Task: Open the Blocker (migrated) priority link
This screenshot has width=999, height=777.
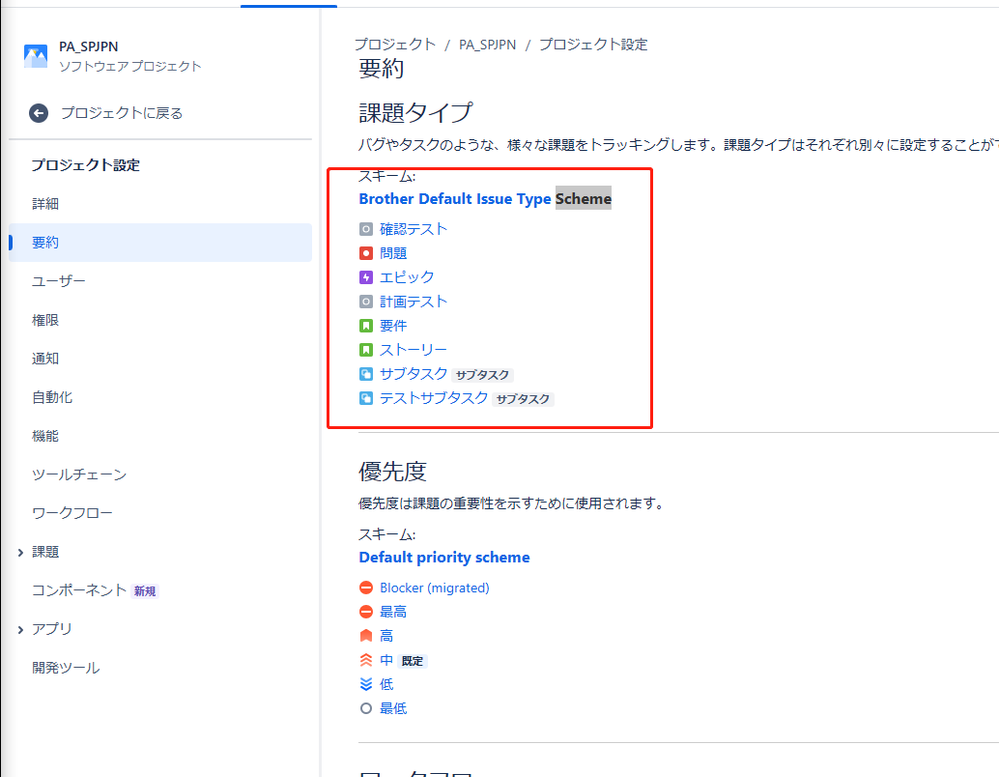Action: 433,587
